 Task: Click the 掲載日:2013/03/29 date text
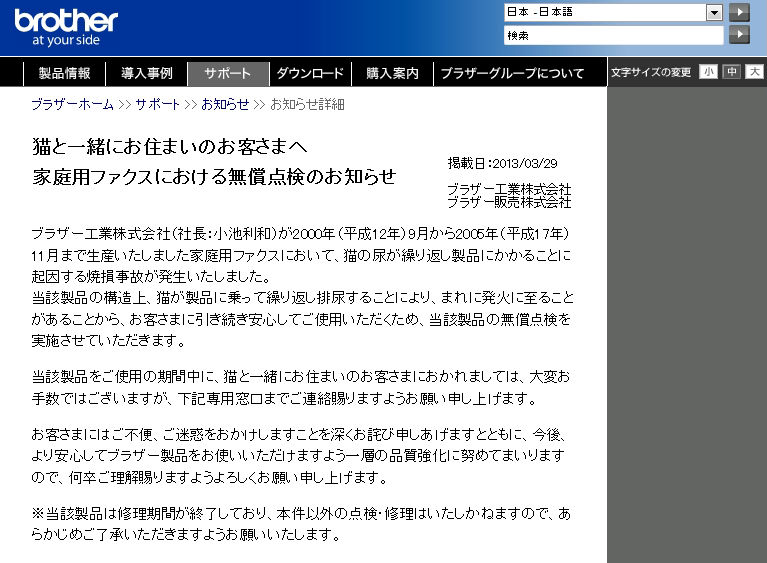[x=502, y=163]
